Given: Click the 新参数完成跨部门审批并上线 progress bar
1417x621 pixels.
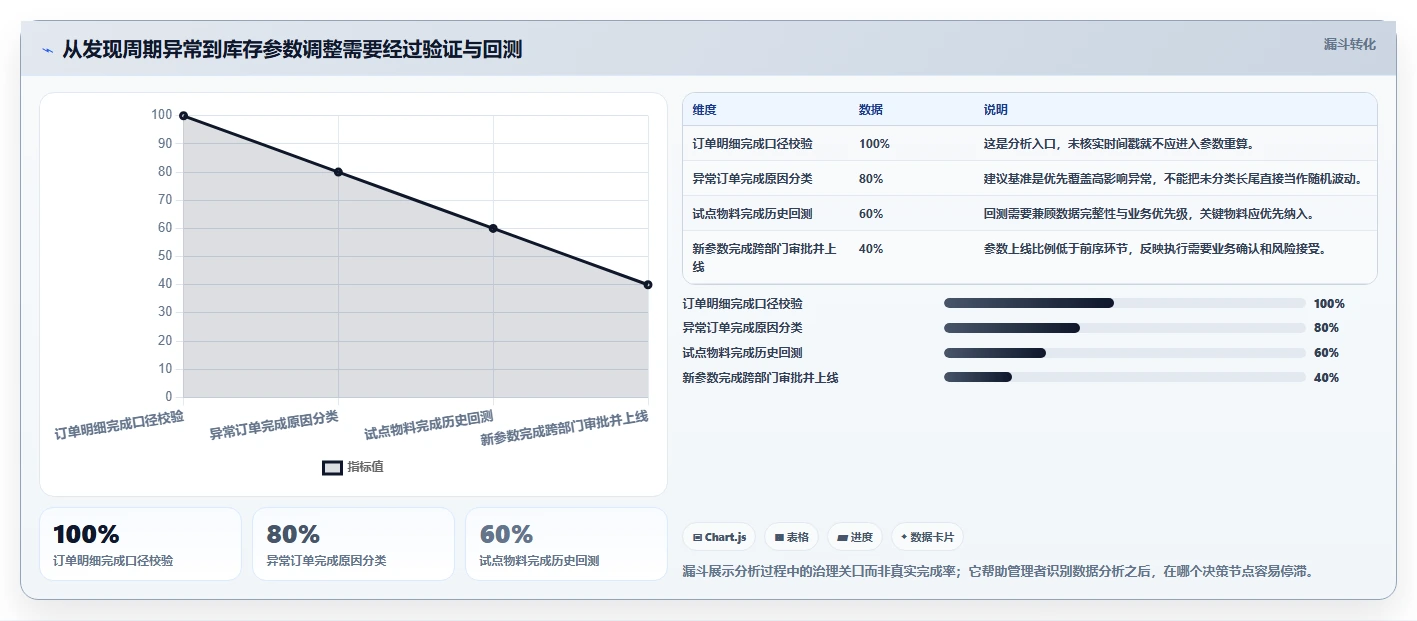Looking at the screenshot, I should [x=1125, y=377].
